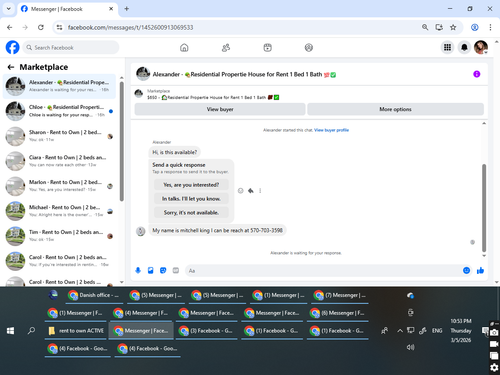
Task: Open conversation information purple icon
Action: 477,74
